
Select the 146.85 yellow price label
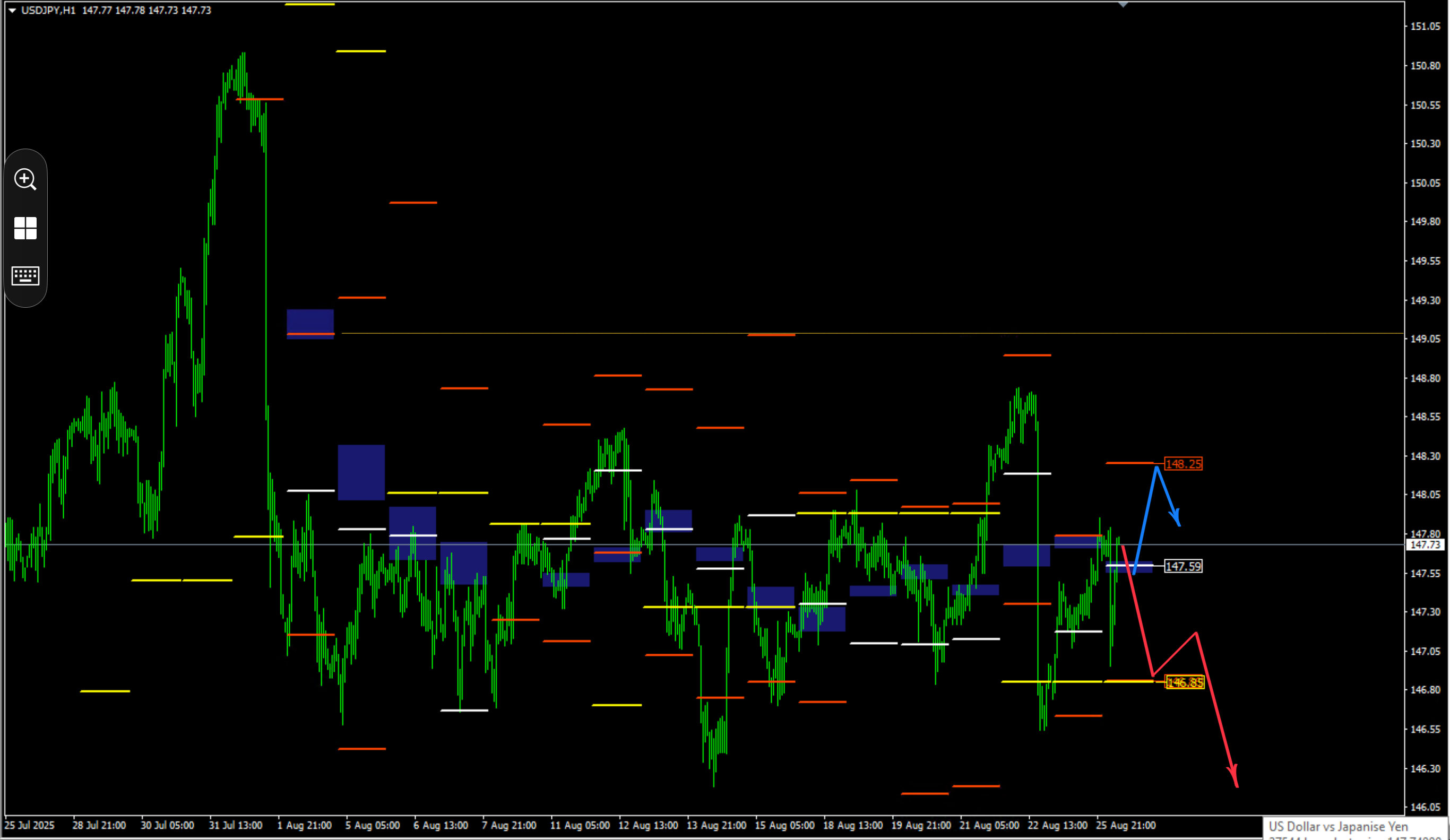pos(1185,682)
